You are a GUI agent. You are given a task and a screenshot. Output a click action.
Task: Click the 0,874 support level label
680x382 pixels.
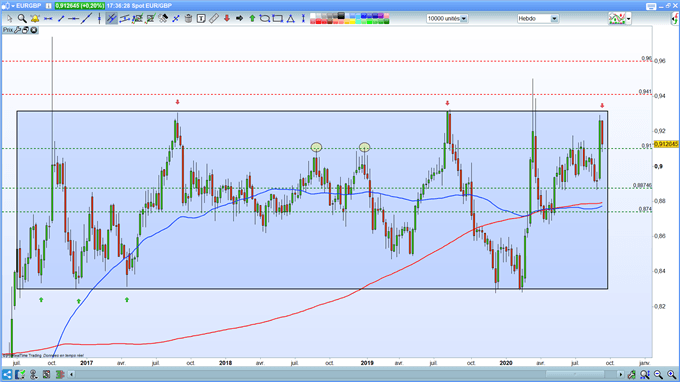coord(645,209)
